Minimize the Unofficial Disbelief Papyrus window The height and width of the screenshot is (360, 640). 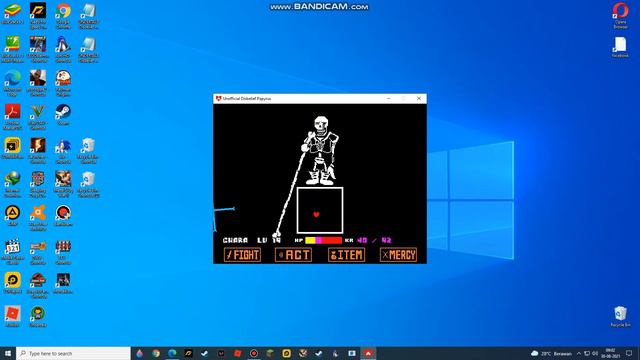(389, 98)
